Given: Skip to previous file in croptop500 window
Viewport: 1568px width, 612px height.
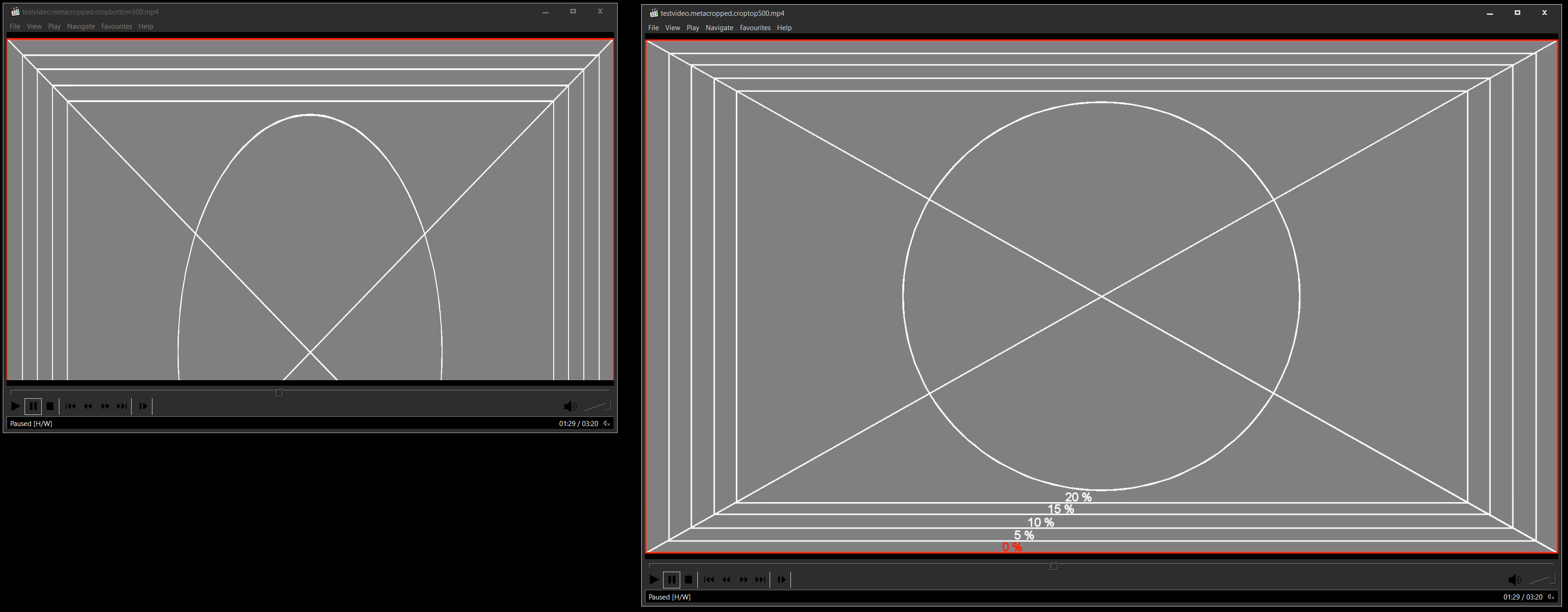Looking at the screenshot, I should click(709, 580).
